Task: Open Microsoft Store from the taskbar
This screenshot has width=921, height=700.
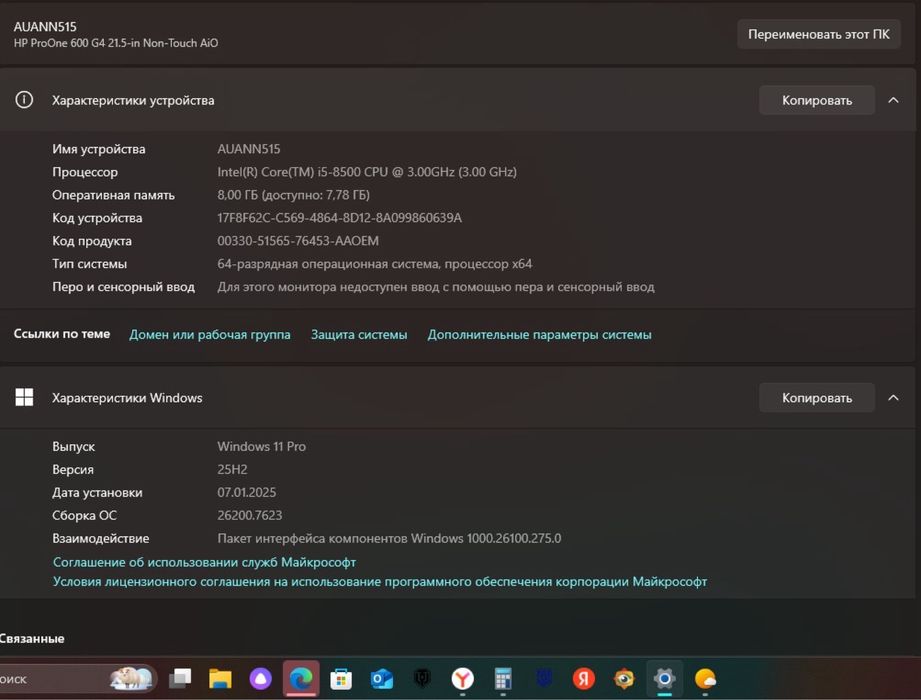Action: pyautogui.click(x=341, y=679)
